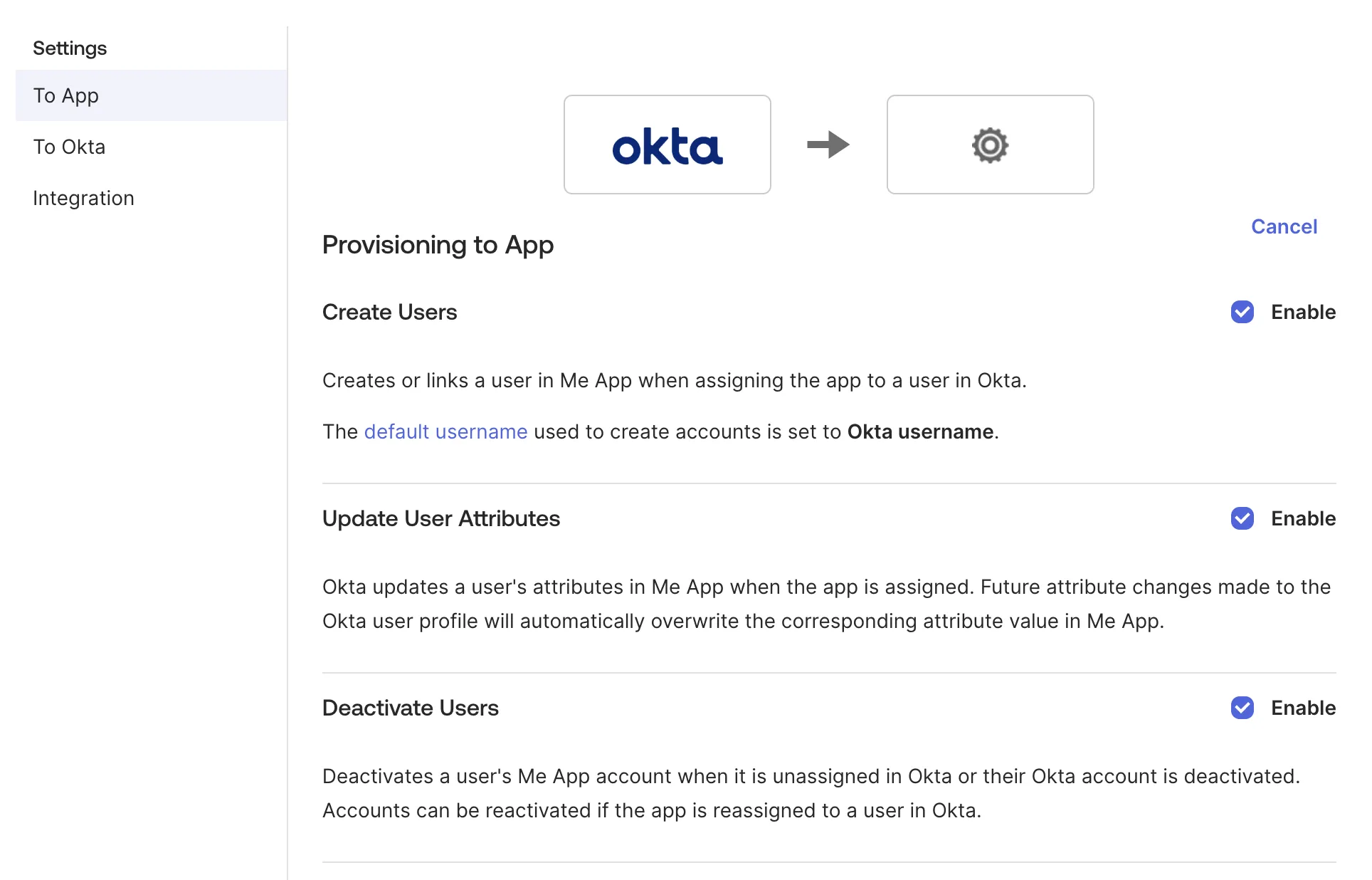The width and height of the screenshot is (1372, 880).
Task: Cancel editing provisioning settings
Action: click(x=1284, y=226)
